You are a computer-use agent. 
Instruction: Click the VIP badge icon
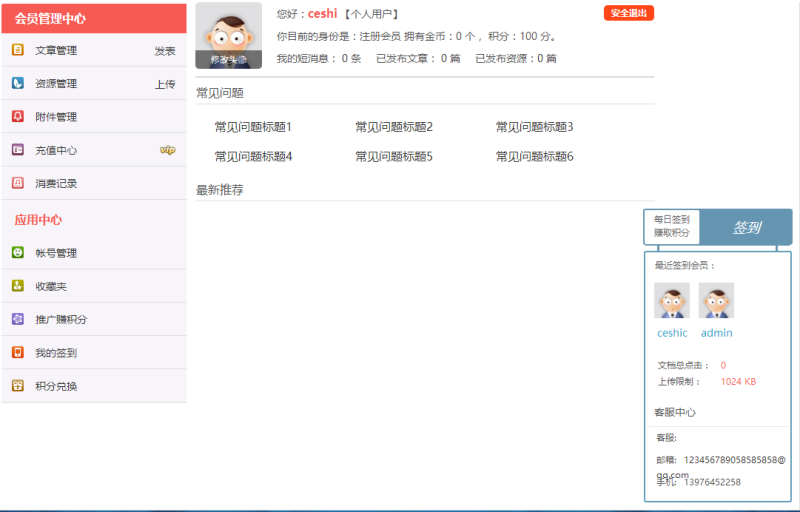pos(167,150)
